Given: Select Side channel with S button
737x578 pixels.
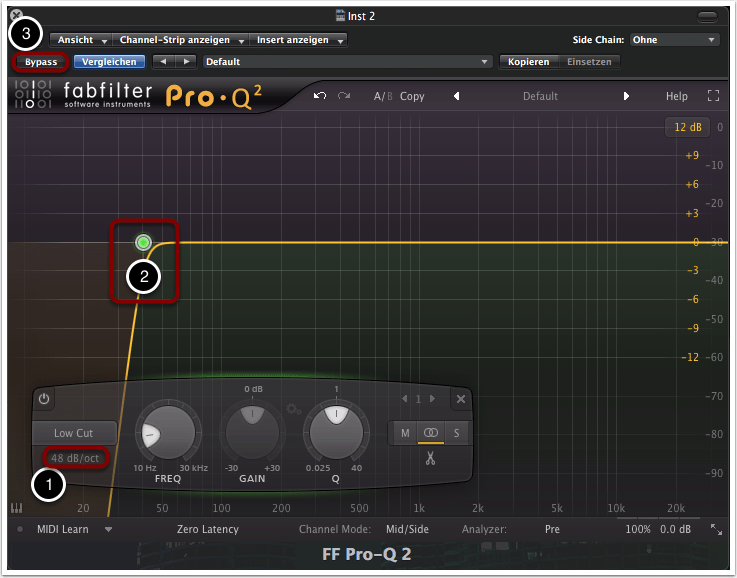Looking at the screenshot, I should point(457,433).
